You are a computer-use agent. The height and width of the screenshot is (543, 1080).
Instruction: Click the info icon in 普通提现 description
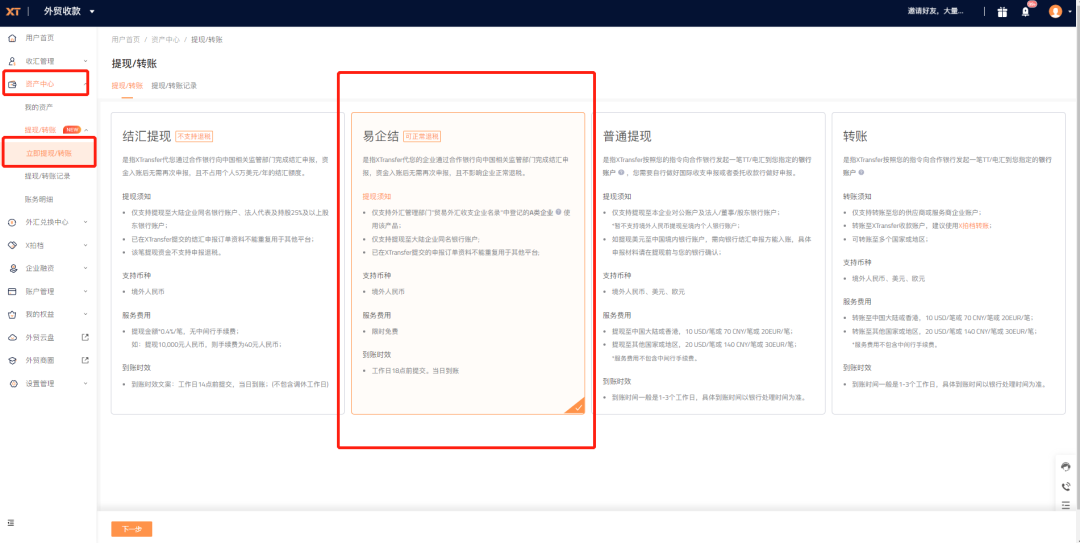tap(621, 173)
